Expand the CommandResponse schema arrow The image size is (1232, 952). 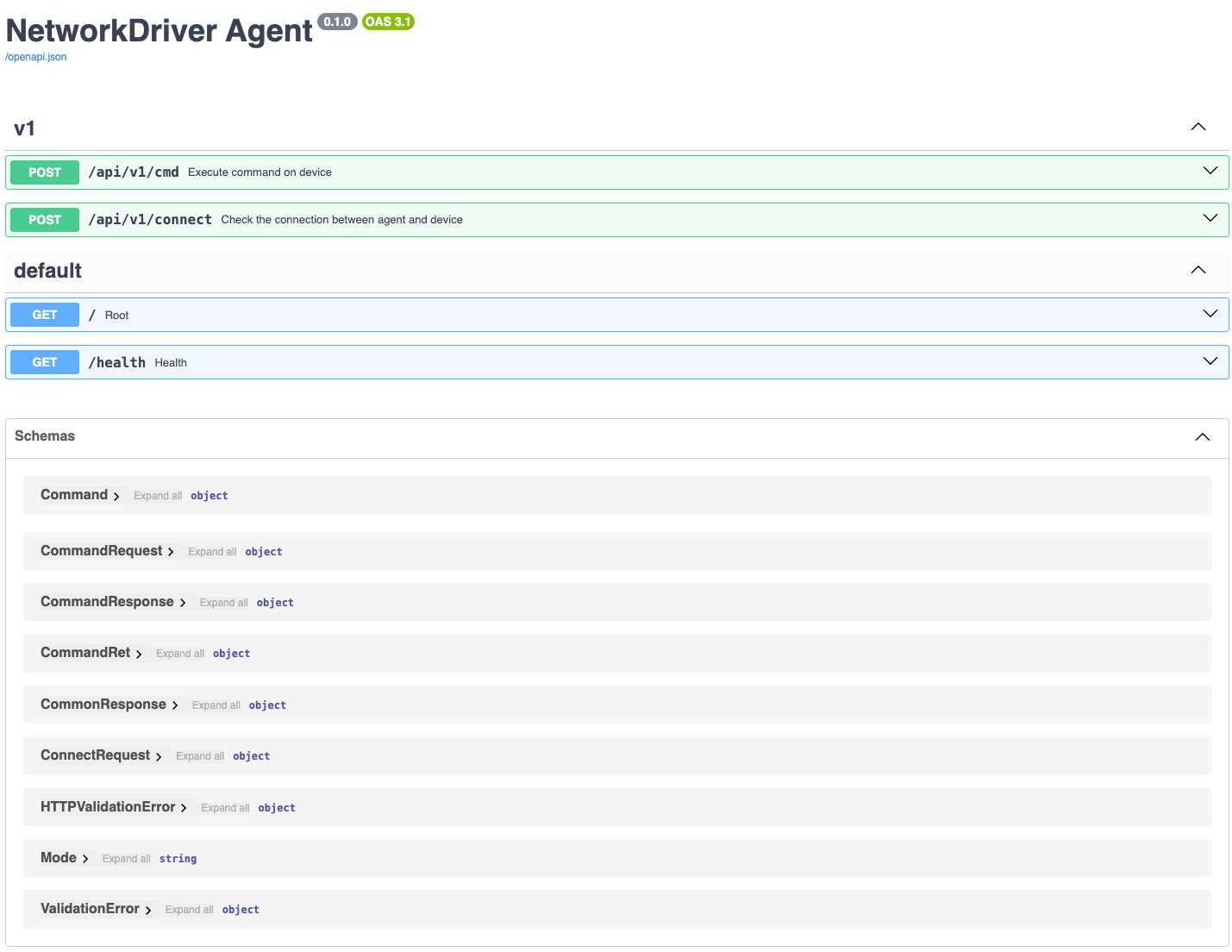click(x=183, y=603)
